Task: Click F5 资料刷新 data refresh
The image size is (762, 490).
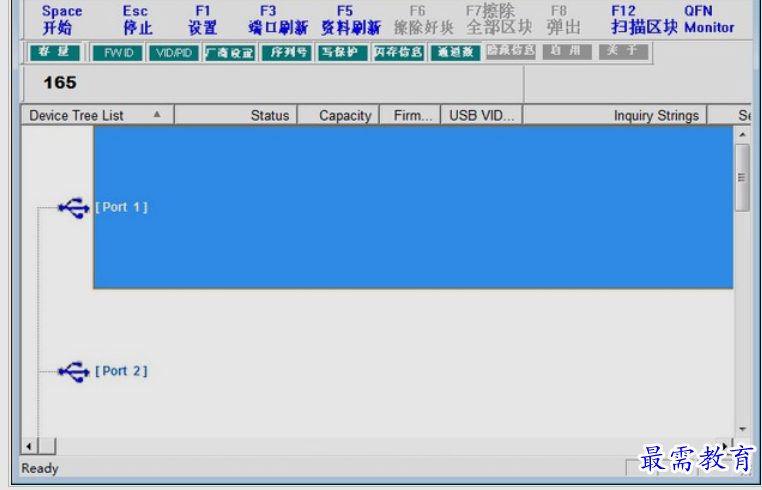Action: [x=350, y=20]
